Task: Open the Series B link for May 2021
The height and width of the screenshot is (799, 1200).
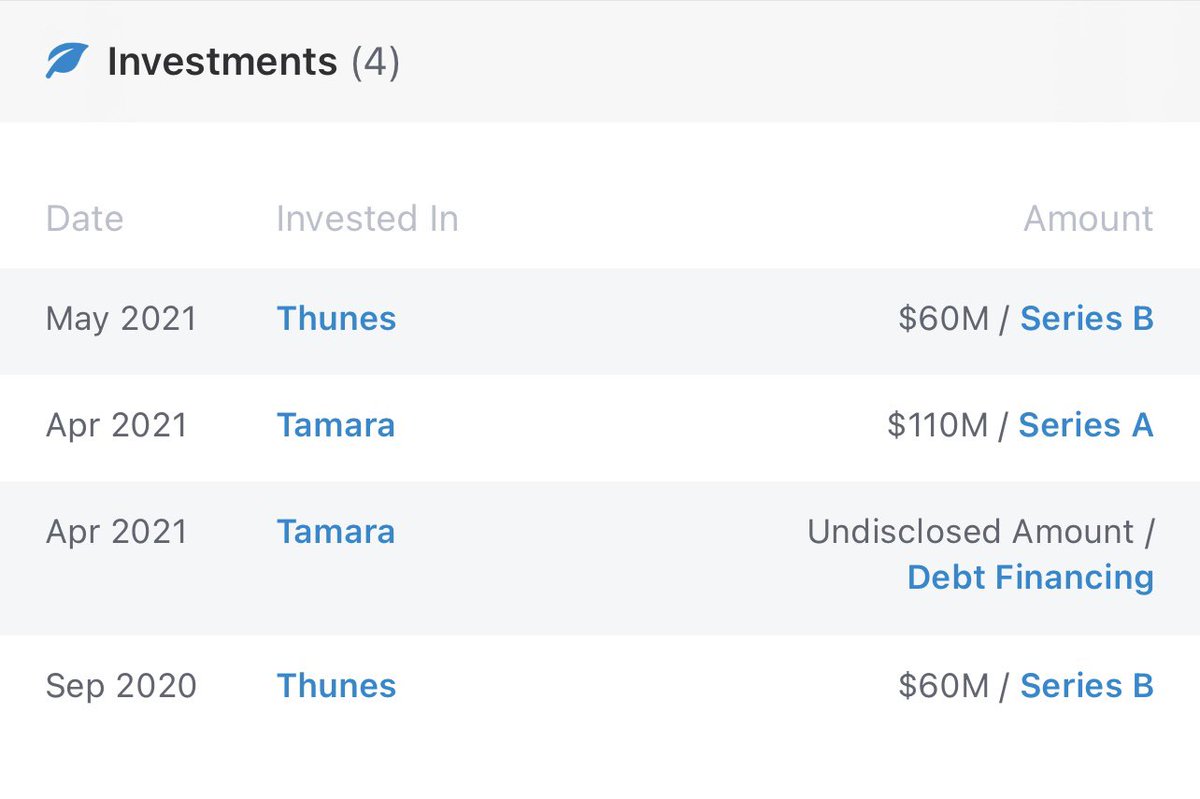Action: pyautogui.click(x=1086, y=319)
